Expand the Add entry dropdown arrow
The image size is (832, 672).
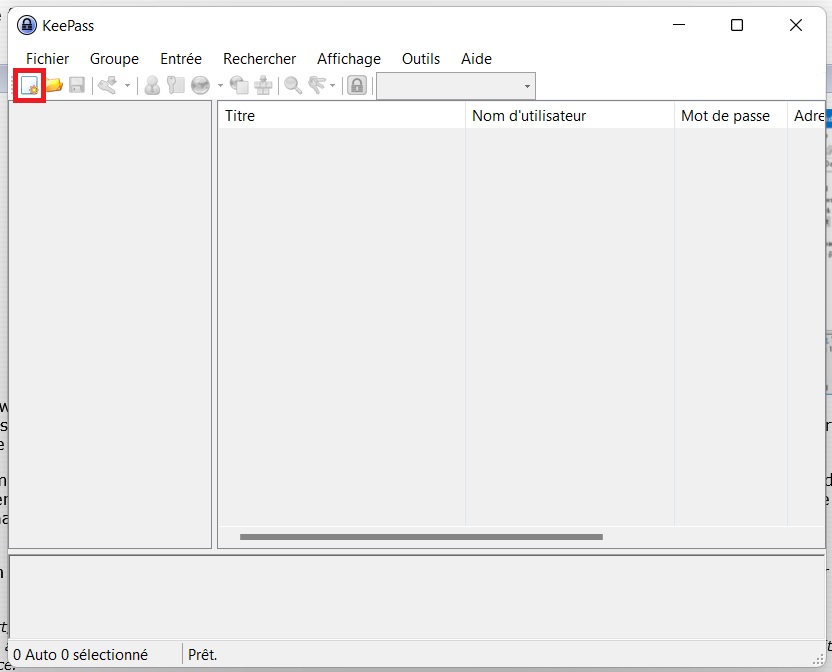(x=127, y=86)
